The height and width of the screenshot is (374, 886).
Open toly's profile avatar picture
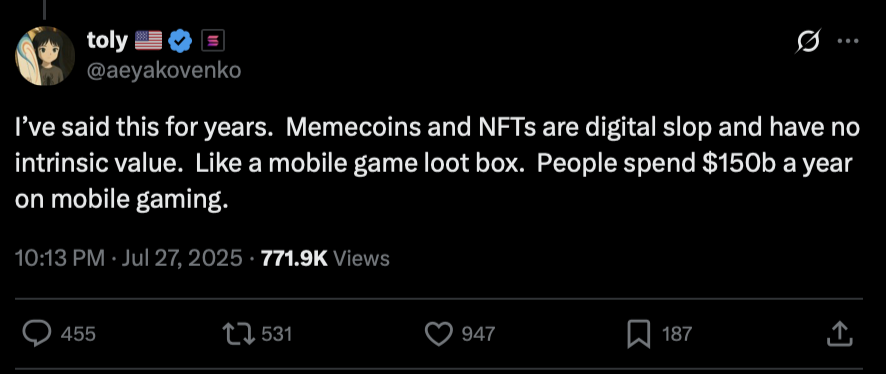pyautogui.click(x=45, y=56)
